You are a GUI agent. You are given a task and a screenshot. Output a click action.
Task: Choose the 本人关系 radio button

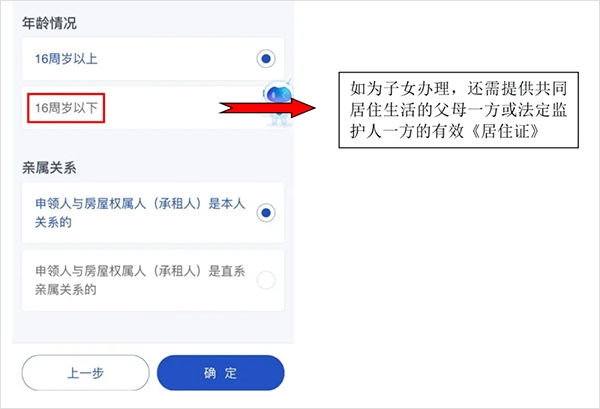point(266,213)
